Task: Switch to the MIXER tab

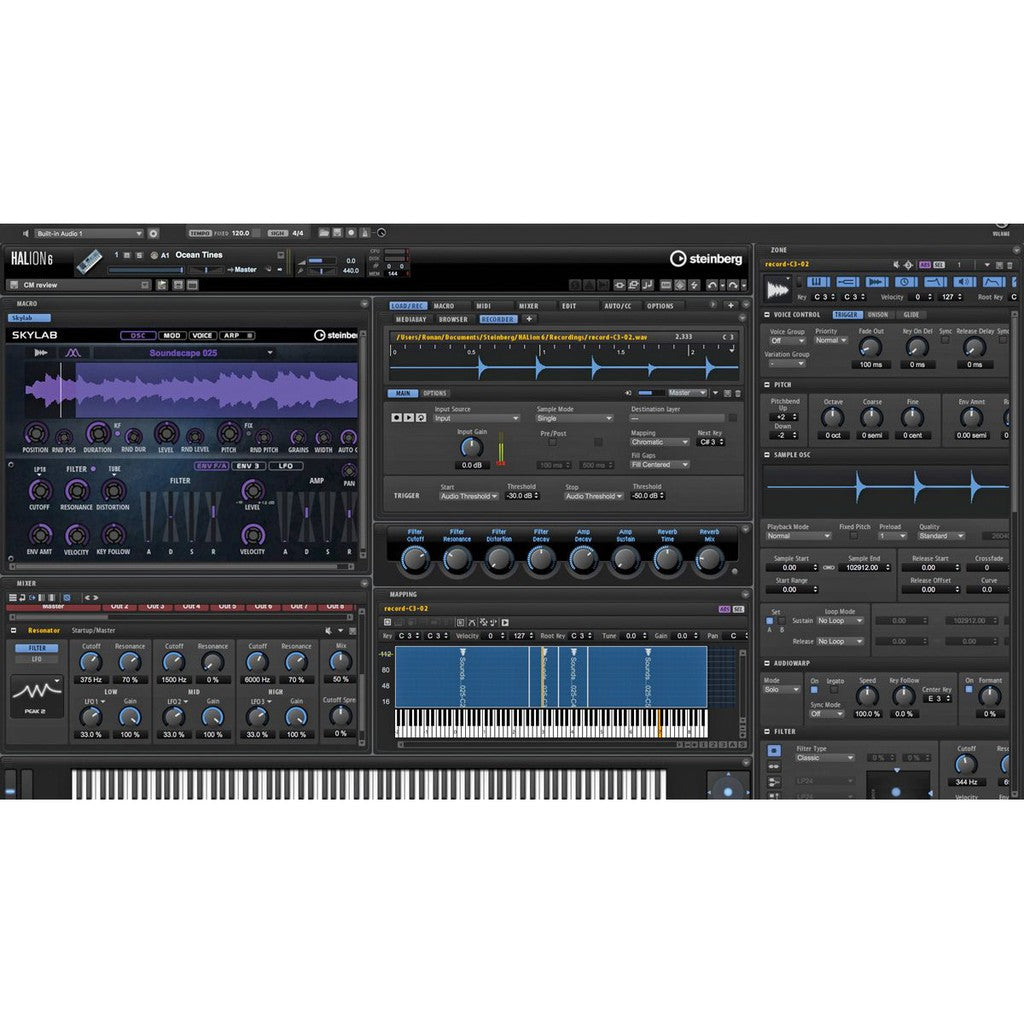Action: 527,306
